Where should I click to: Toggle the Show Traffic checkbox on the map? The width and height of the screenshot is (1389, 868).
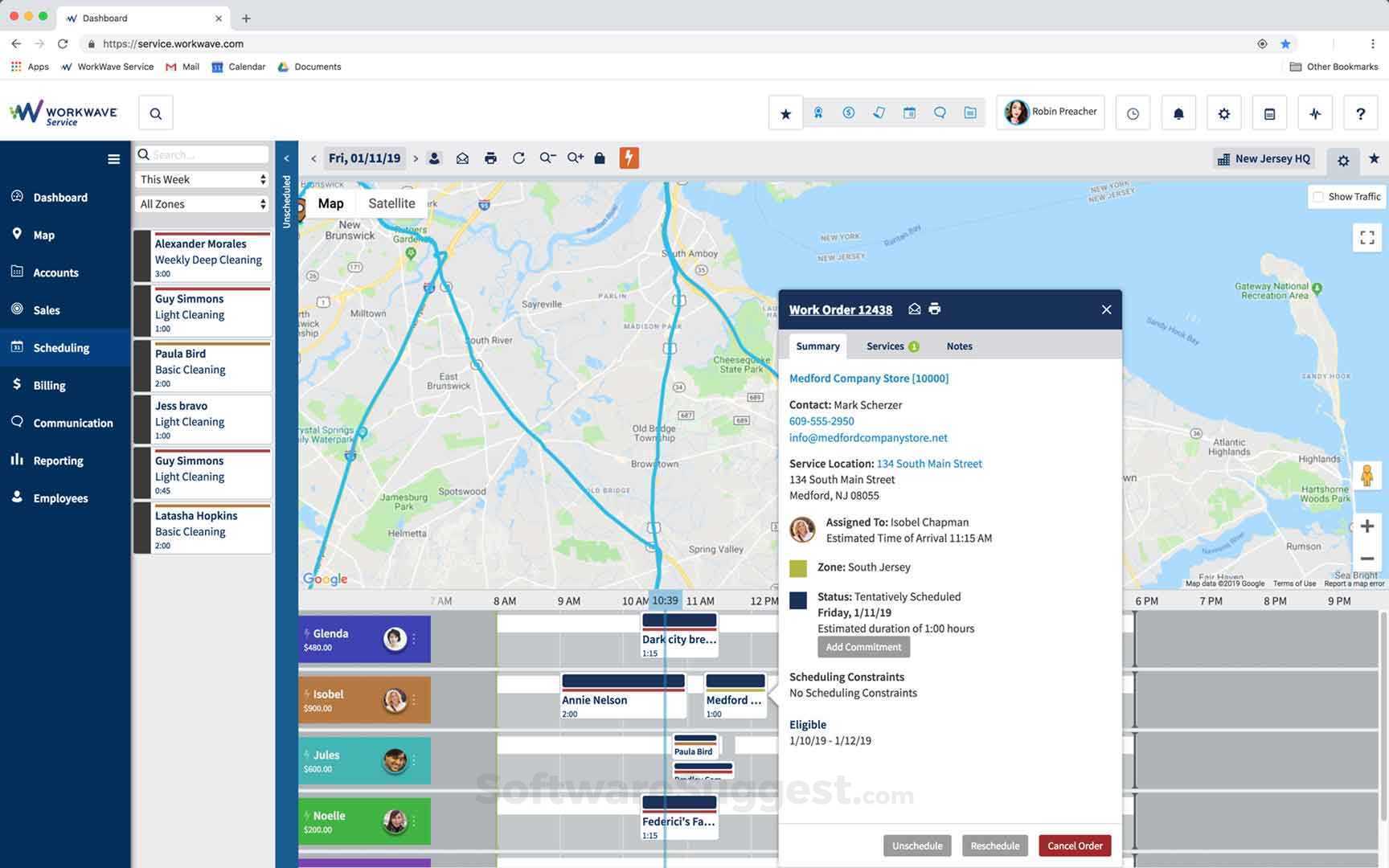click(x=1318, y=196)
